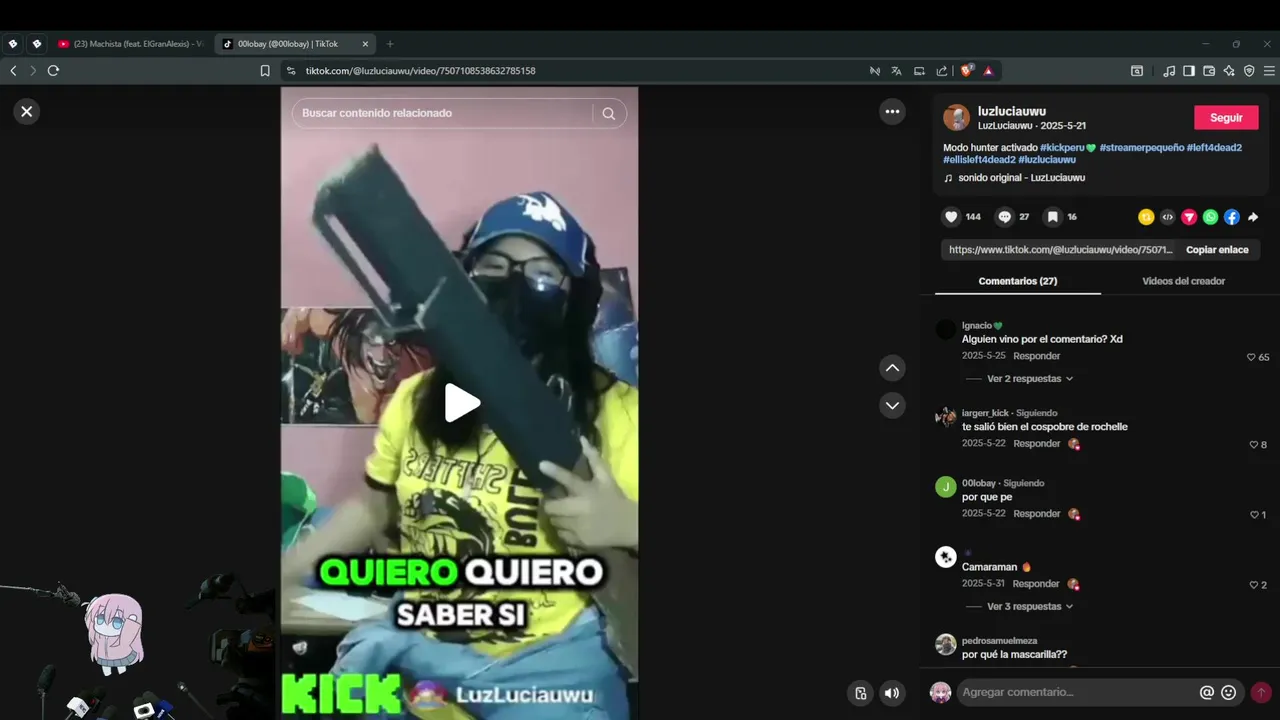Viewport: 1280px width, 720px height.
Task: Close the 00lobay TikTok browser tab
Action: click(365, 44)
